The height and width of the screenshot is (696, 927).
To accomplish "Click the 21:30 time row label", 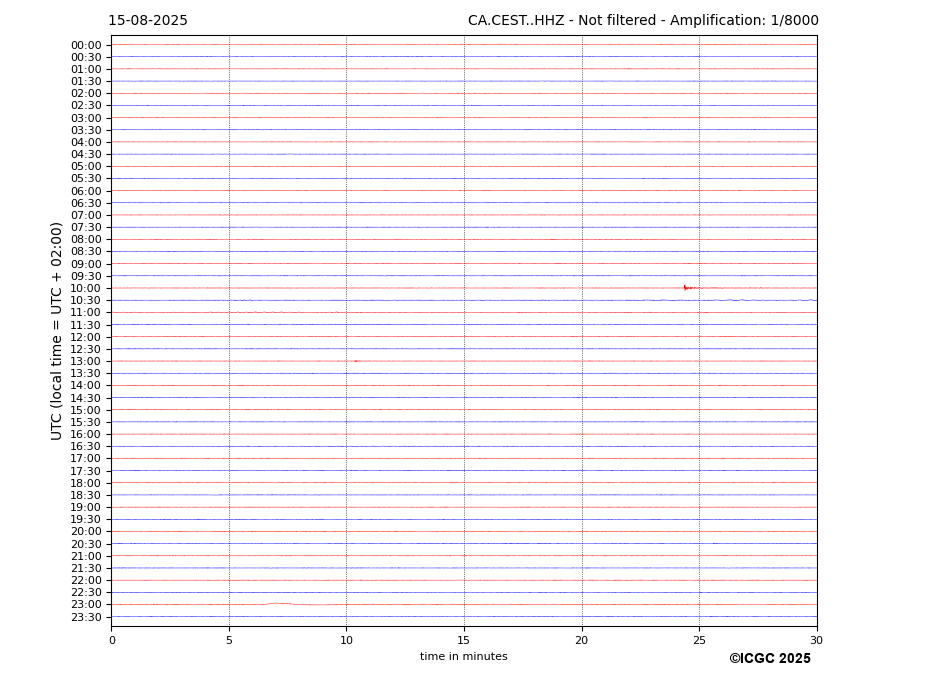I will pyautogui.click(x=86, y=568).
